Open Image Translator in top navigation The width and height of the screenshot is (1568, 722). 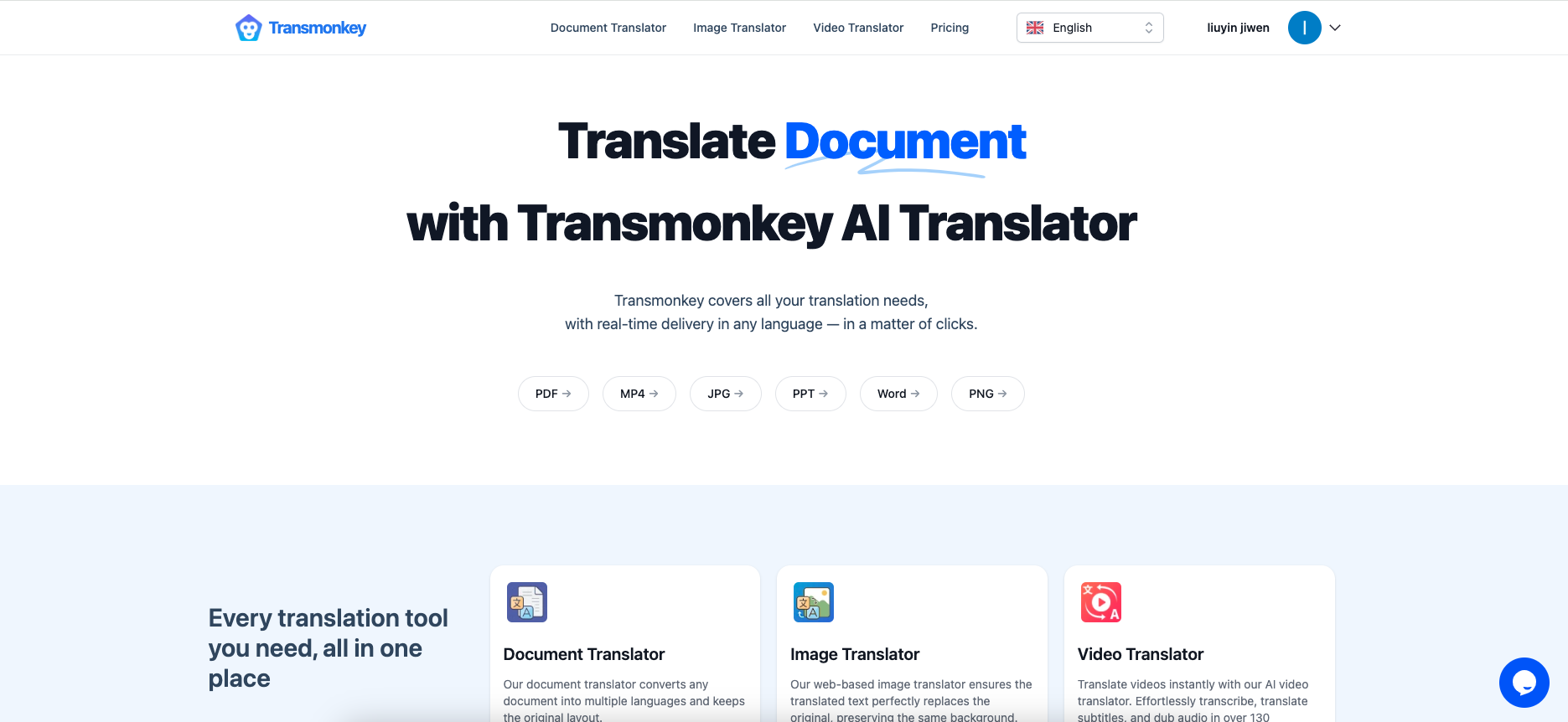(x=739, y=28)
